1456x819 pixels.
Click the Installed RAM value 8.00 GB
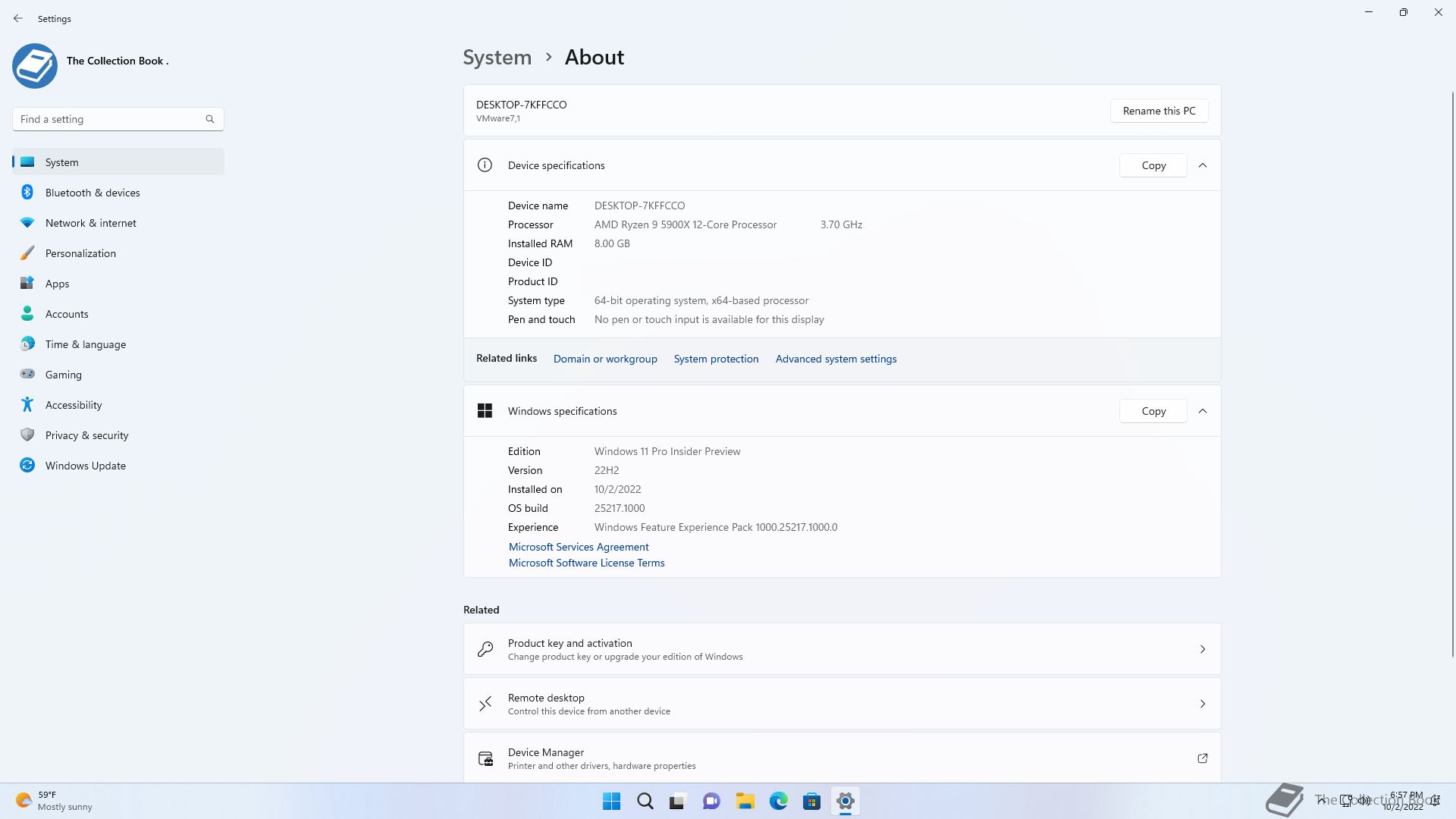click(x=612, y=243)
